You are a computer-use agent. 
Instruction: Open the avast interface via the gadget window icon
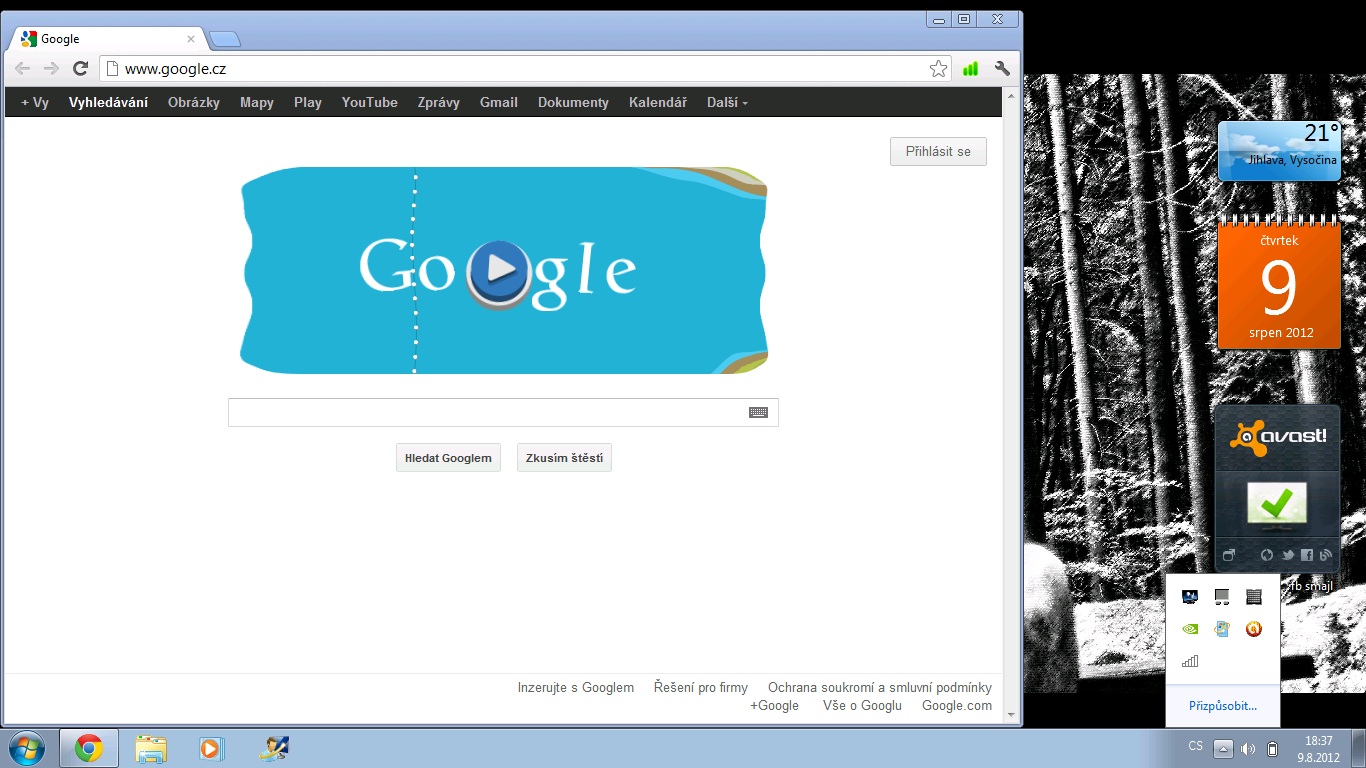1229,555
